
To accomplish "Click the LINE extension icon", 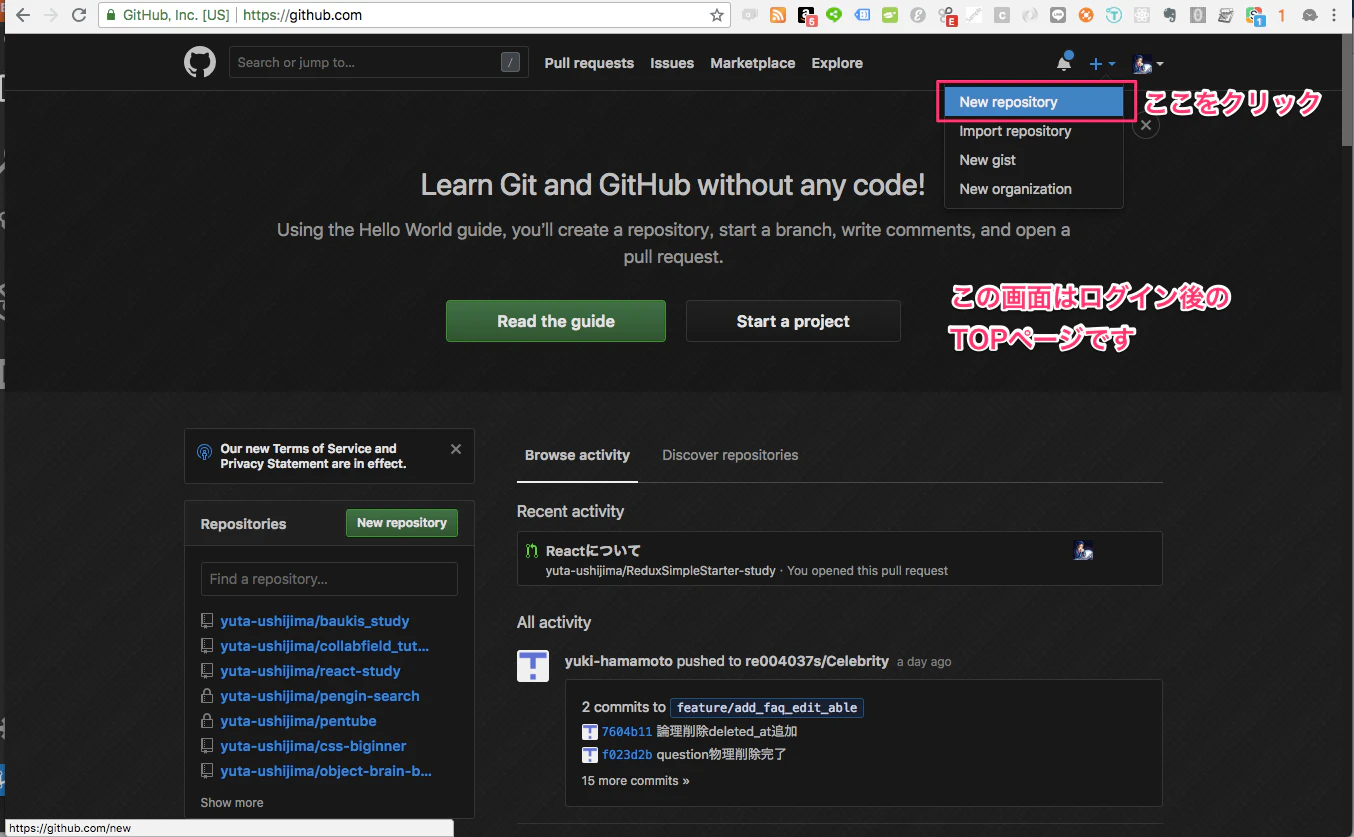I will click(x=1056, y=15).
